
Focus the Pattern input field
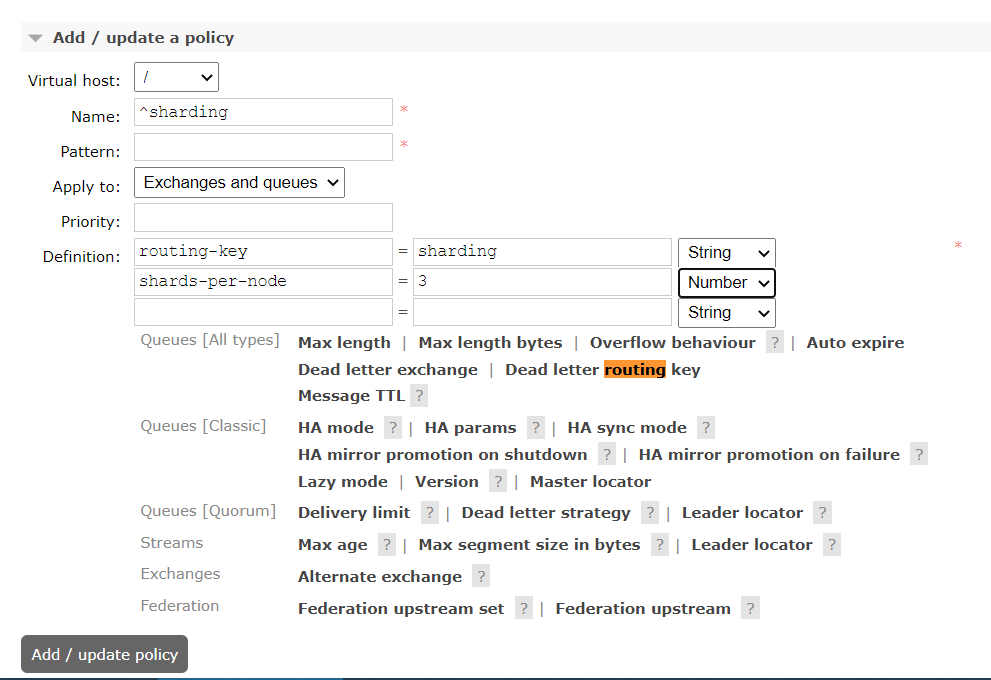[263, 148]
